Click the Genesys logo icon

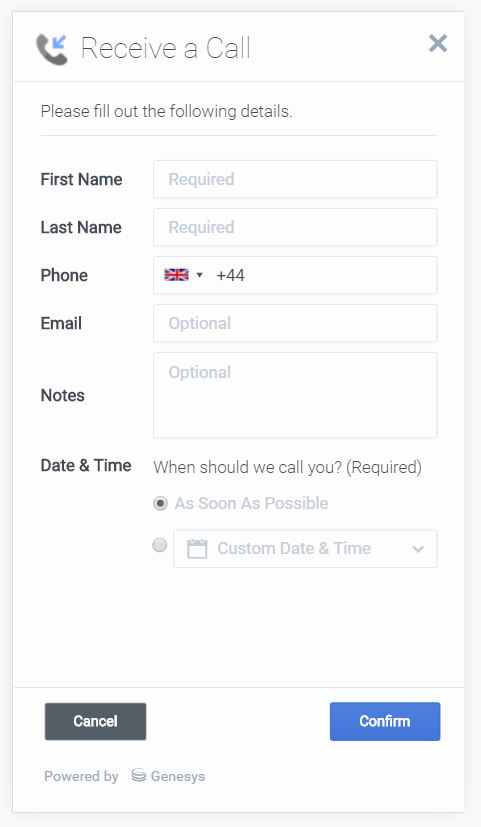click(x=138, y=775)
